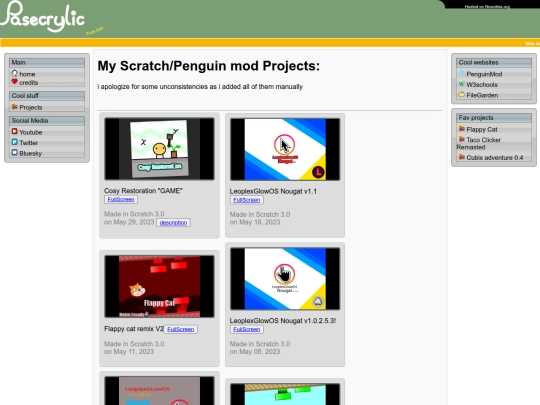Click the W3schools icon
The width and height of the screenshot is (540, 405).
(461, 84)
